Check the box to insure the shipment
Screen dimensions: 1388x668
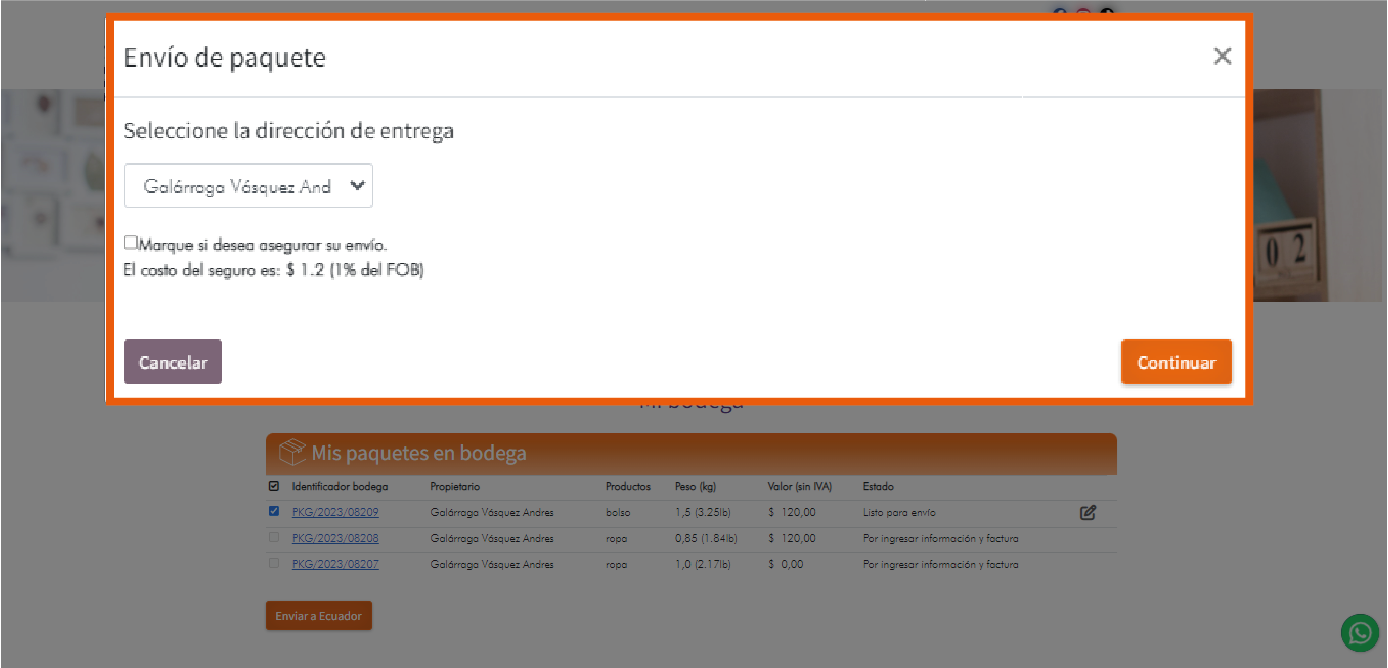(x=130, y=242)
